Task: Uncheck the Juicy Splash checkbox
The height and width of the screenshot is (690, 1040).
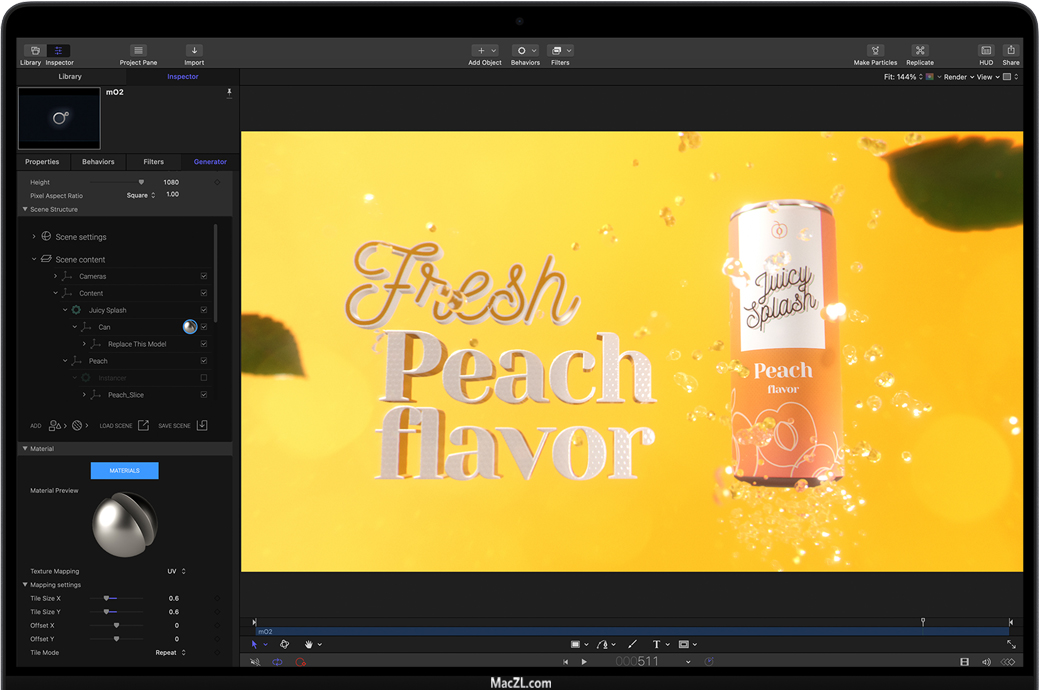Action: pyautogui.click(x=204, y=310)
